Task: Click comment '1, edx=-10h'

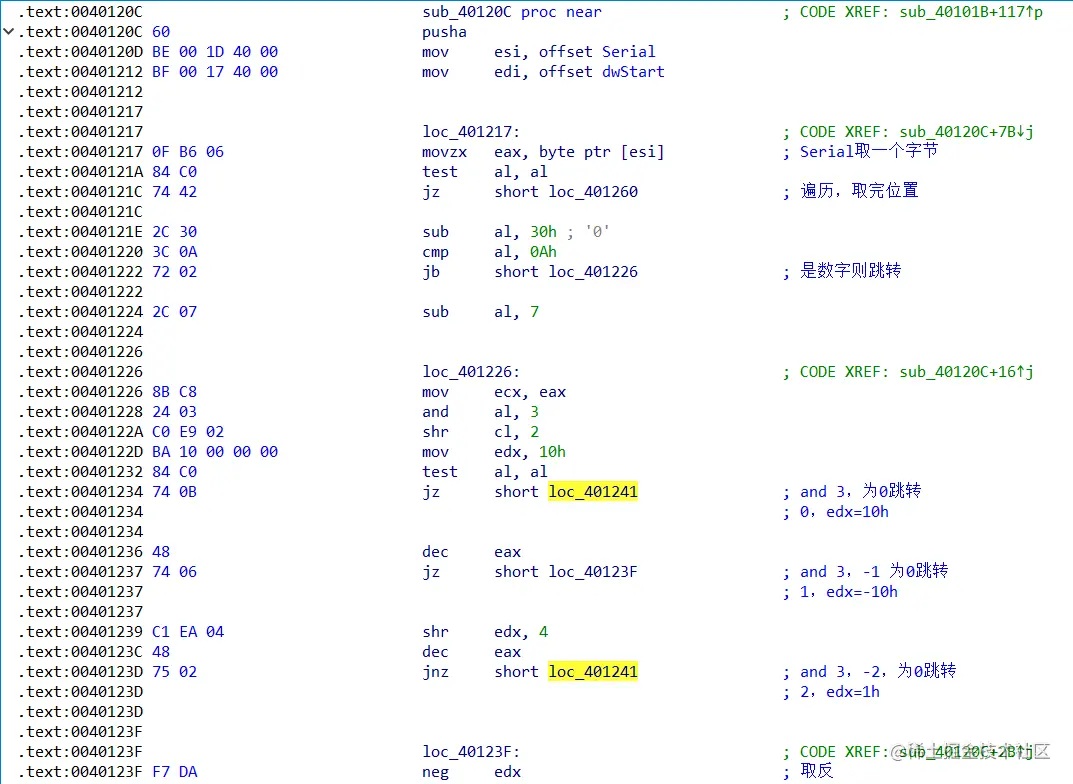Action: click(x=849, y=591)
